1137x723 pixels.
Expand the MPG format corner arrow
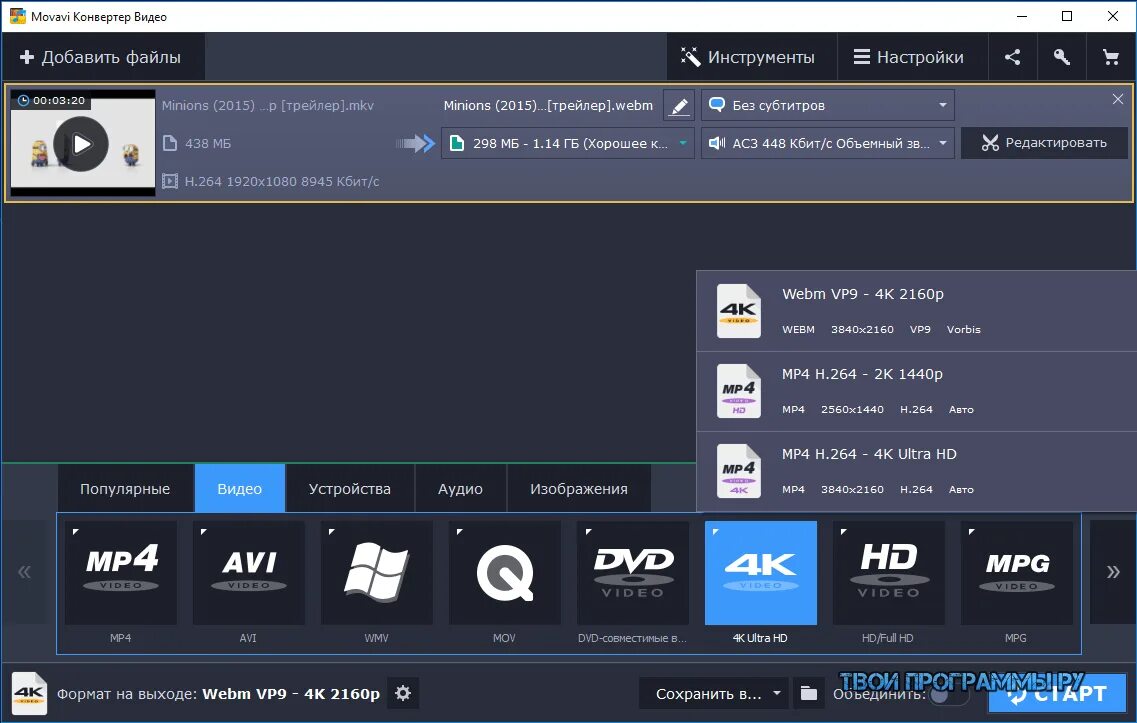pyautogui.click(x=972, y=532)
